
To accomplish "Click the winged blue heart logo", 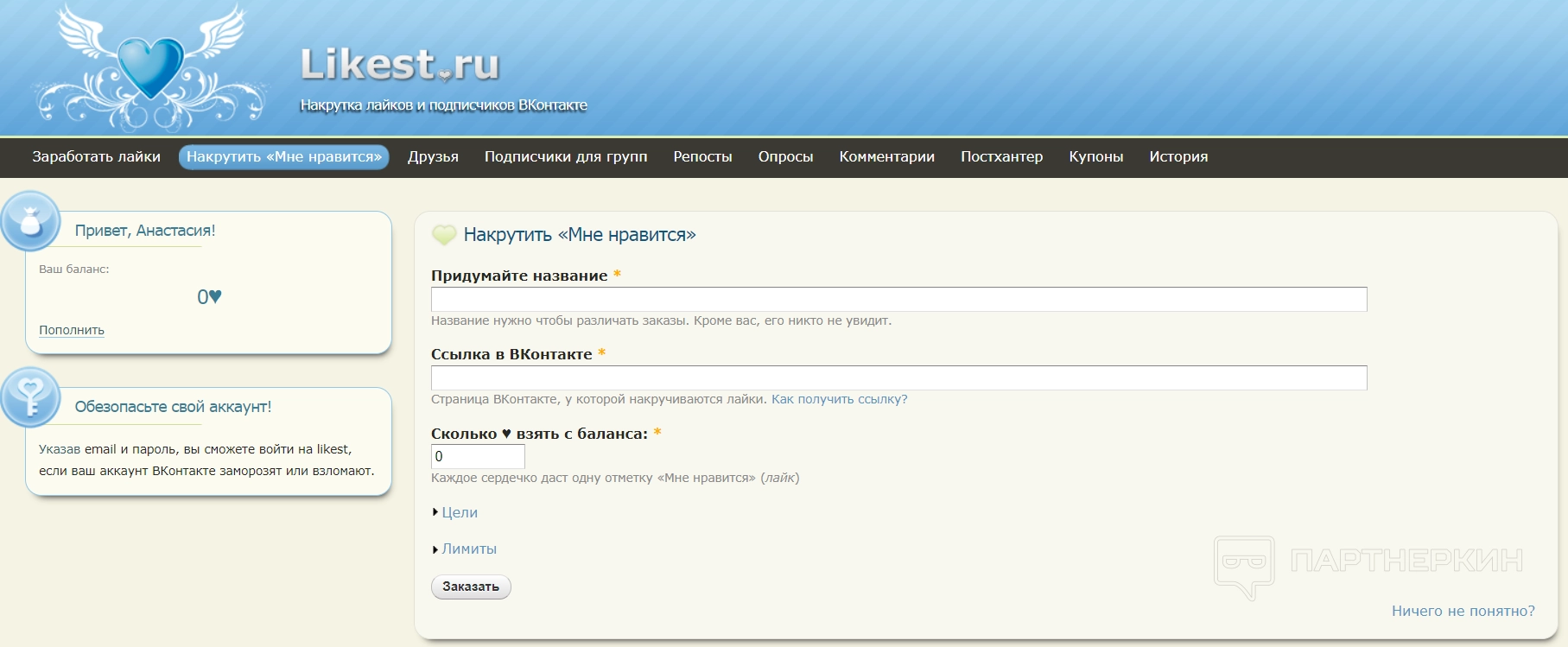I will (x=150, y=68).
